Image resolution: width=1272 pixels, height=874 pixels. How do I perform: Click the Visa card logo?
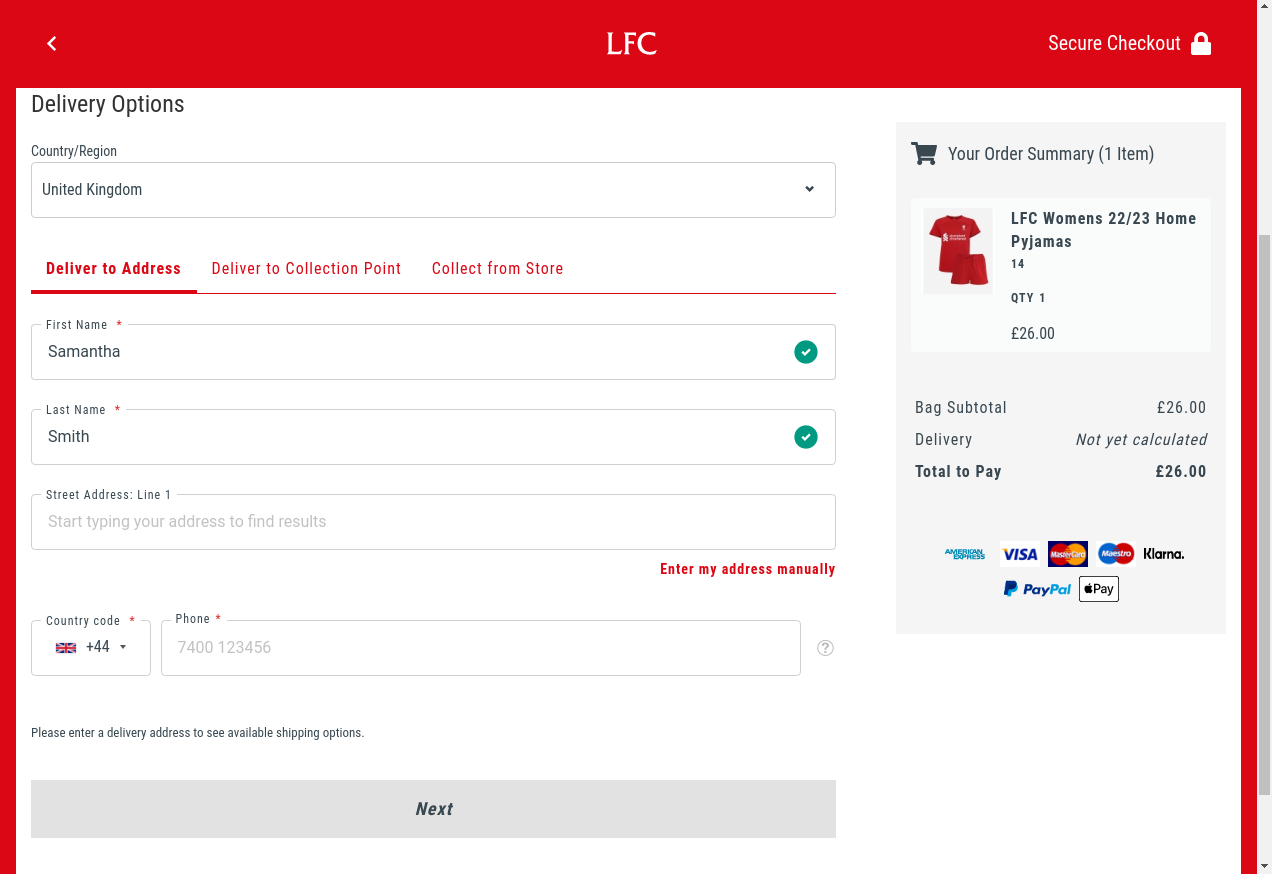pos(1020,554)
